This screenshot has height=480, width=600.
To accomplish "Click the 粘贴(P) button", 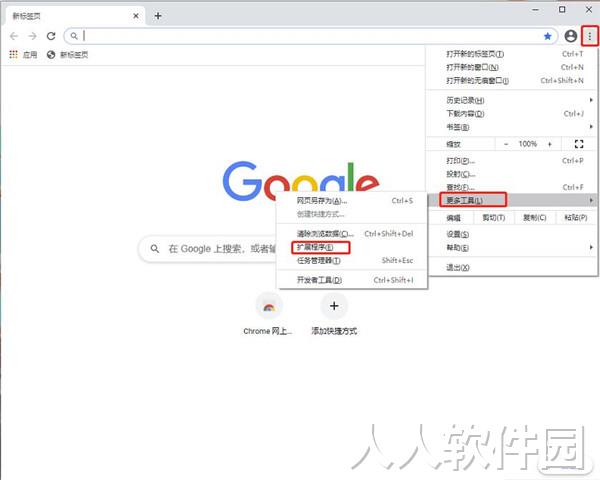I will click(x=576, y=218).
